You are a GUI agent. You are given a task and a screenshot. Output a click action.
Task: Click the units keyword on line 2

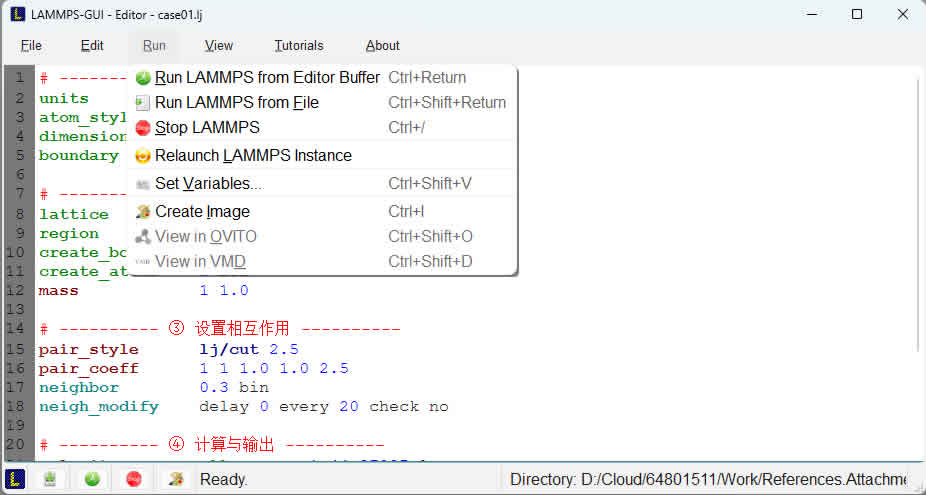(64, 99)
